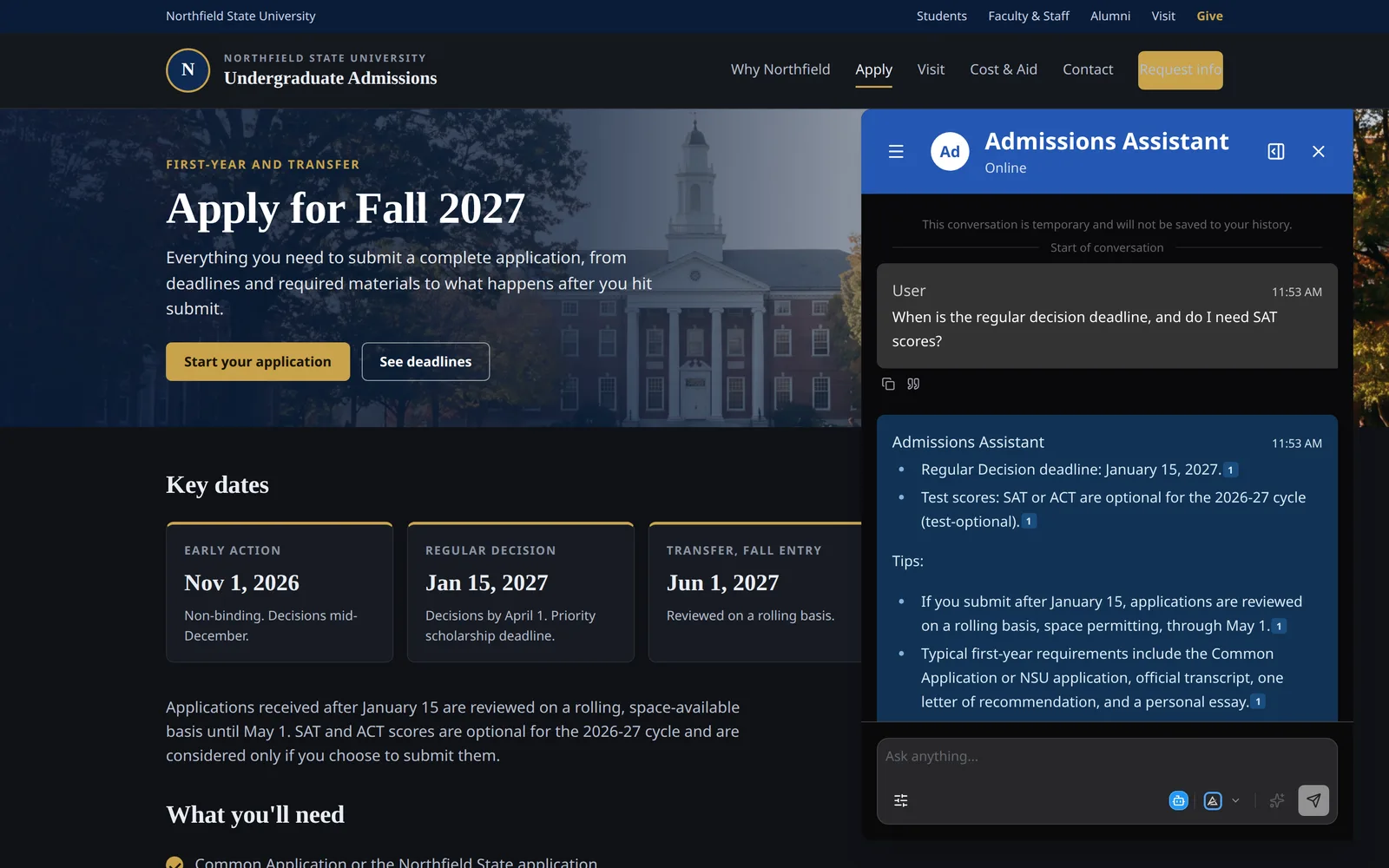Screen dimensions: 1389x868
Task: Click the blue robot assistant icon
Action: click(x=1178, y=800)
